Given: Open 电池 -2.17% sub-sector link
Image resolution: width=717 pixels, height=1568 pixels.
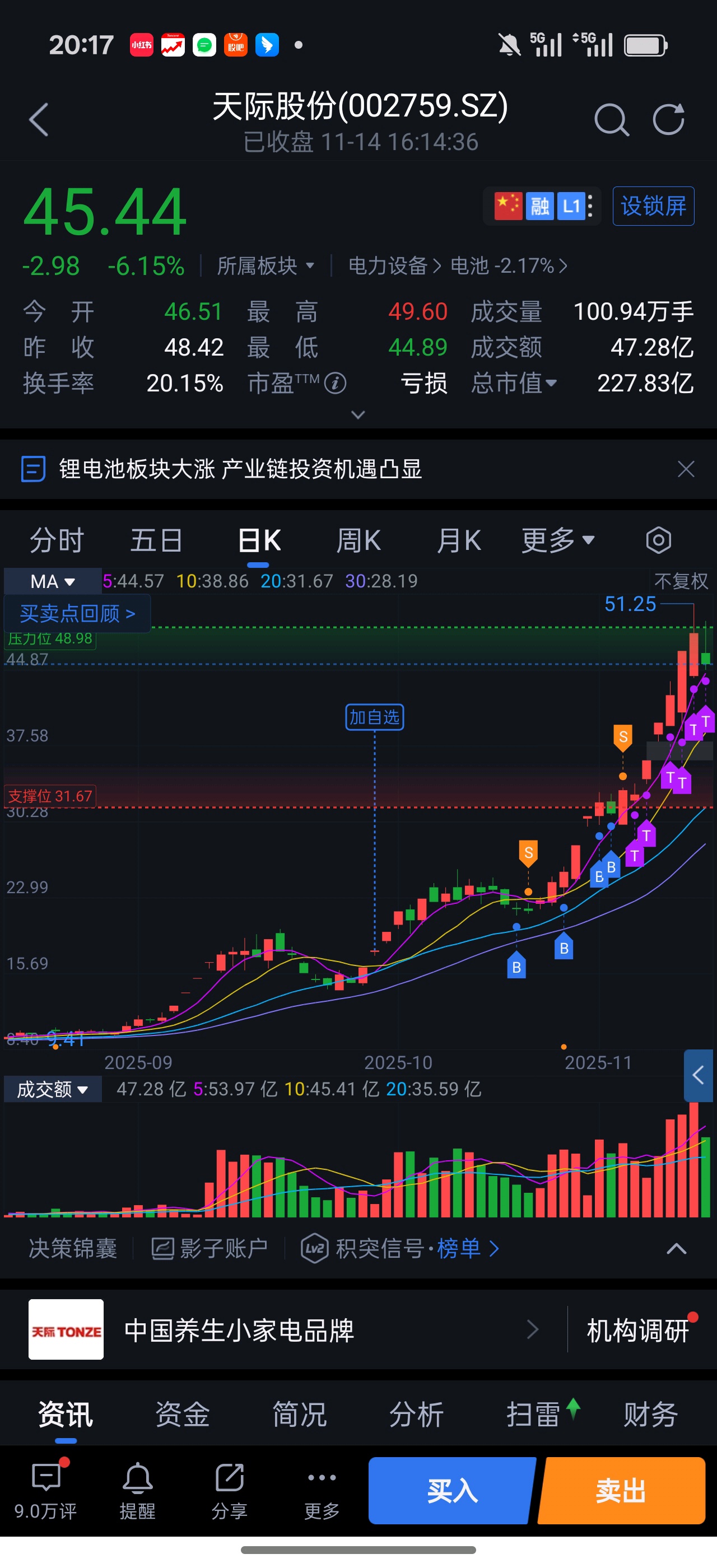Looking at the screenshot, I should 509,266.
